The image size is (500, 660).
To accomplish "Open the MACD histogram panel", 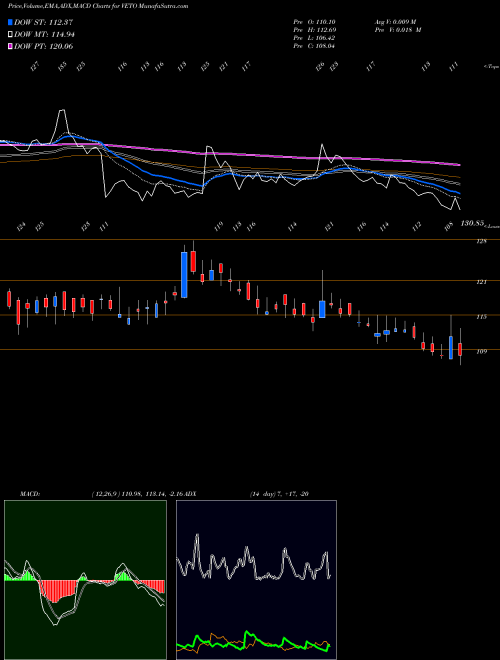I will click(85, 580).
